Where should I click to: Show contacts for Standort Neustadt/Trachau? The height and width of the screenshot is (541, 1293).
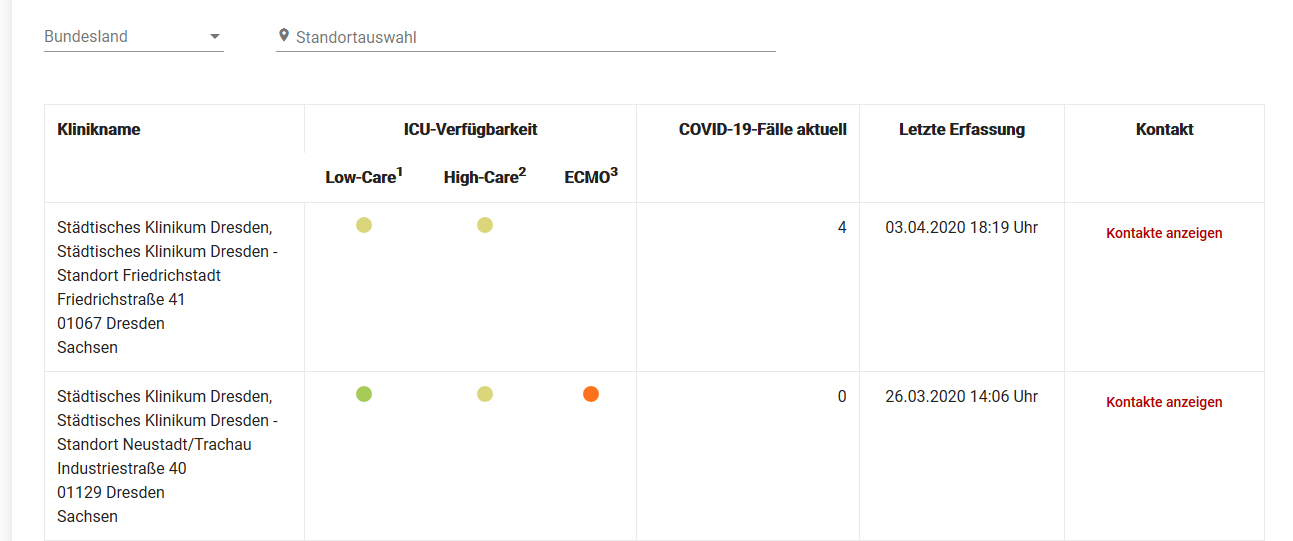[x=1164, y=402]
